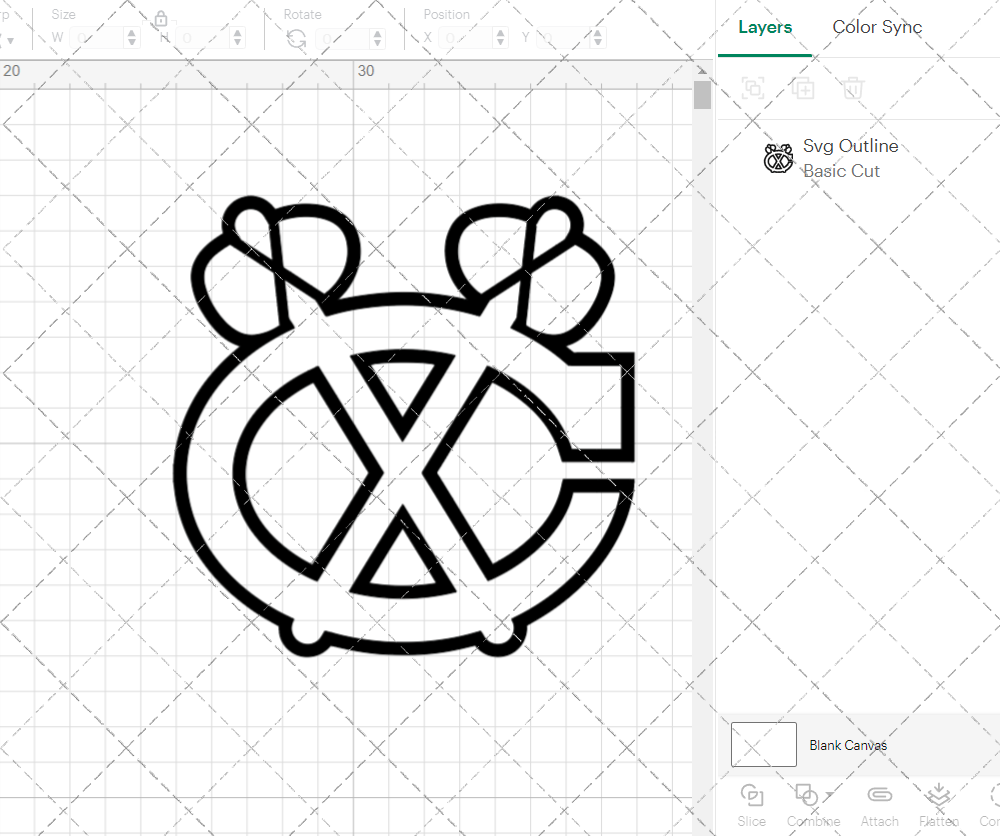Click the Width size input field
Screen dimensions: 1000x836
point(97,38)
